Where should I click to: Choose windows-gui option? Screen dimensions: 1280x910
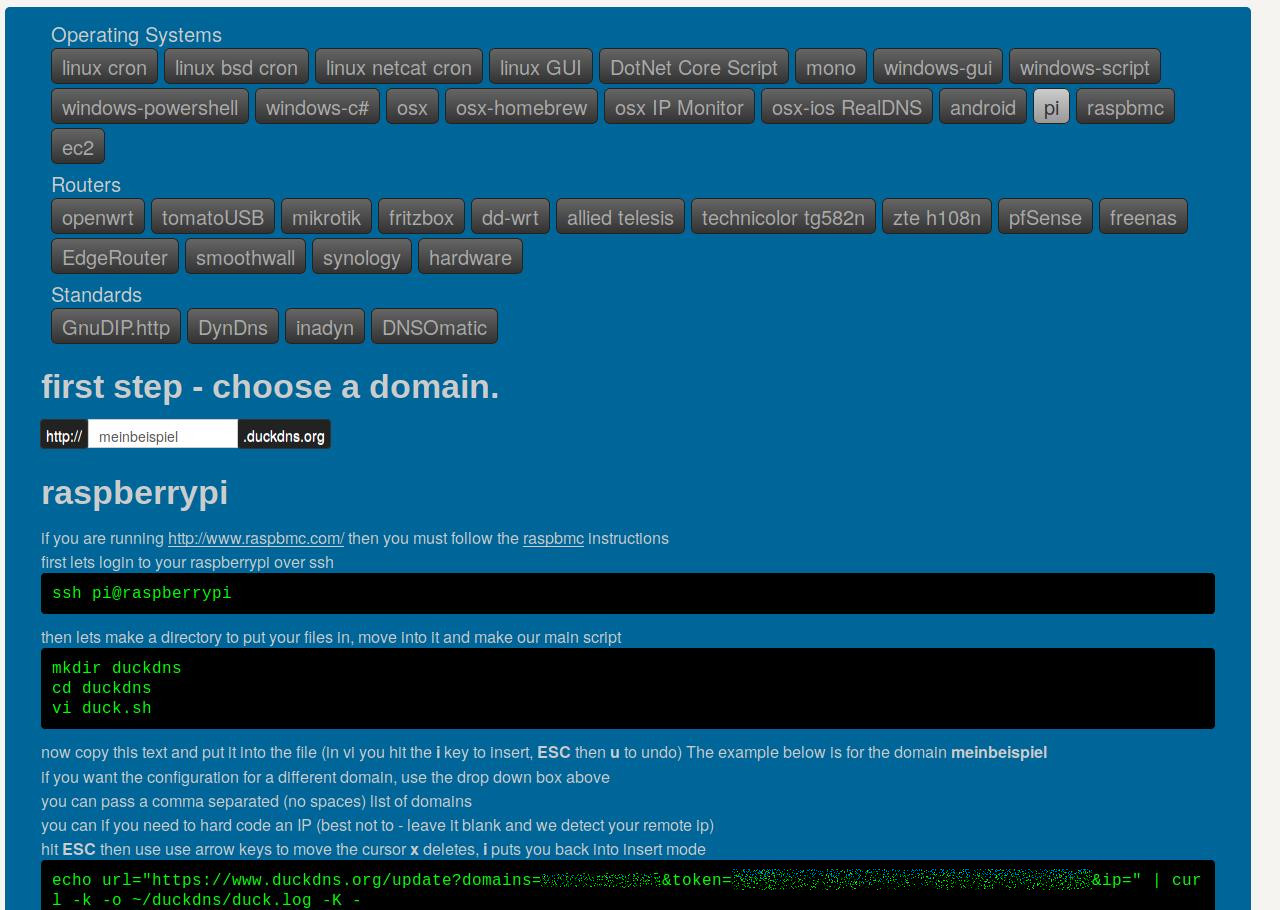[938, 67]
